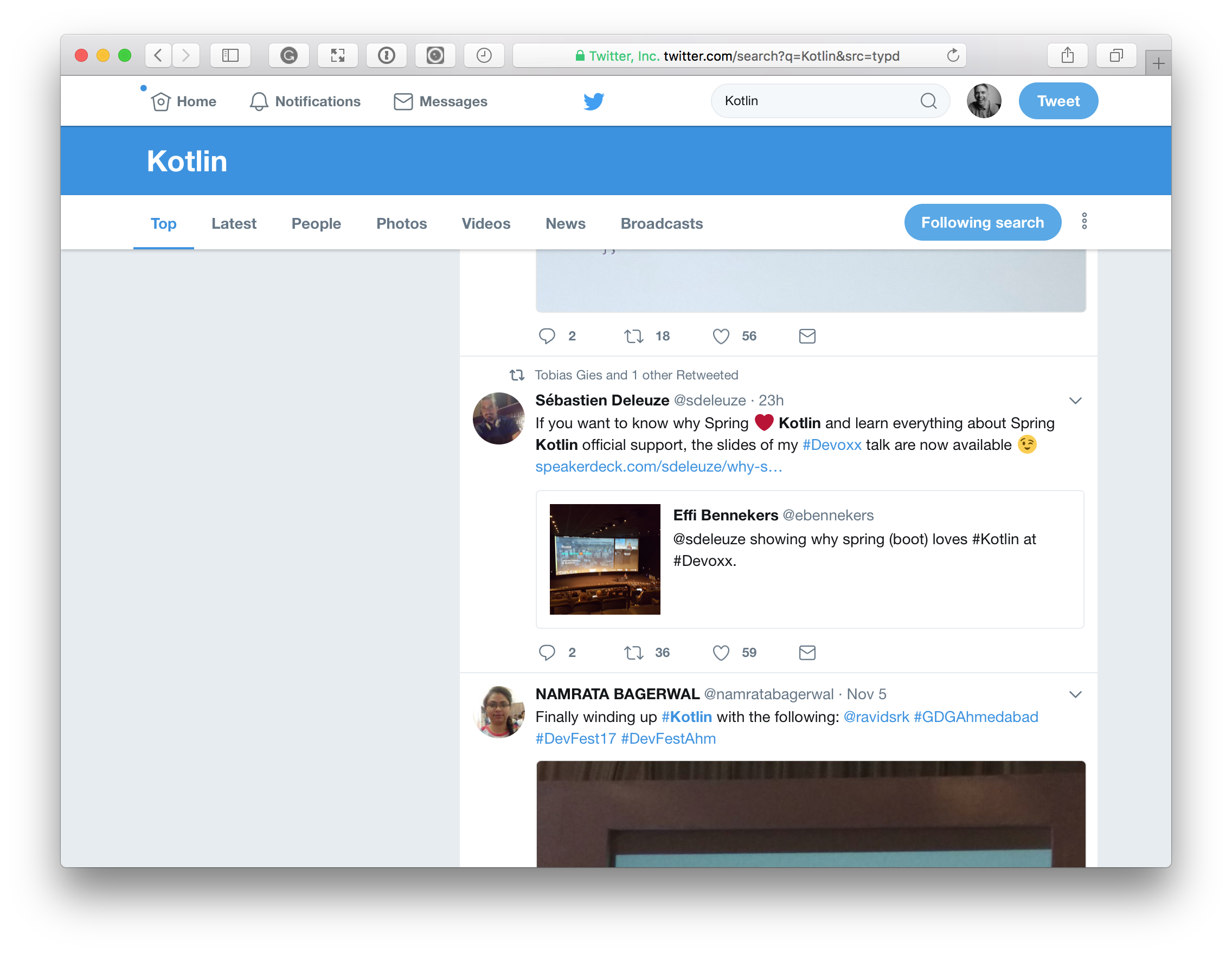Open the Notifications bell
The height and width of the screenshot is (954, 1232).
(259, 101)
